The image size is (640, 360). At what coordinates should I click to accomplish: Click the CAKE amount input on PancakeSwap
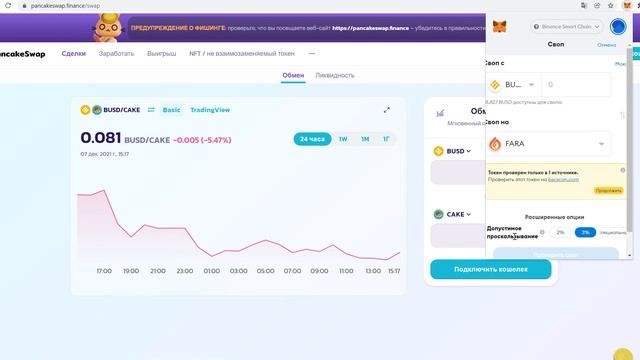coord(458,236)
